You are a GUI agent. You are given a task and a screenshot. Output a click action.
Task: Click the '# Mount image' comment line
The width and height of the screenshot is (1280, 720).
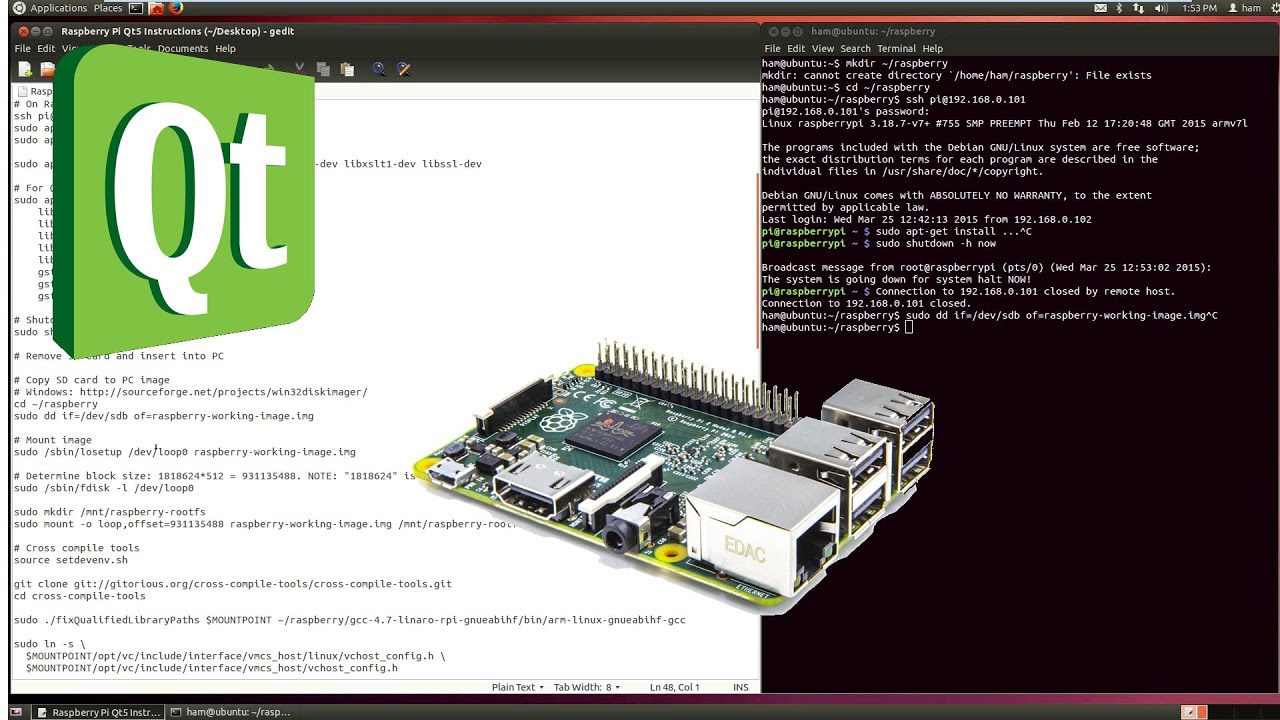[53, 440]
